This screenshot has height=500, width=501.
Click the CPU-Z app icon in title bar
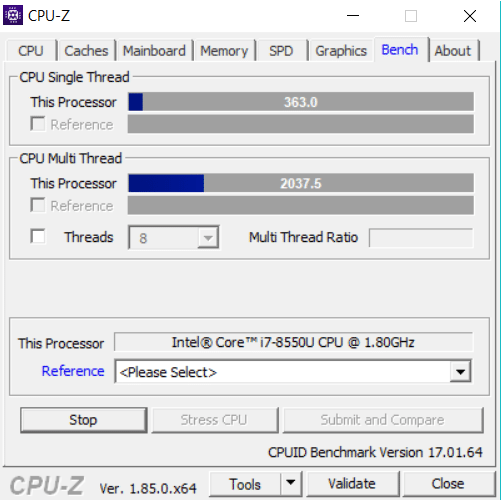pyautogui.click(x=13, y=15)
